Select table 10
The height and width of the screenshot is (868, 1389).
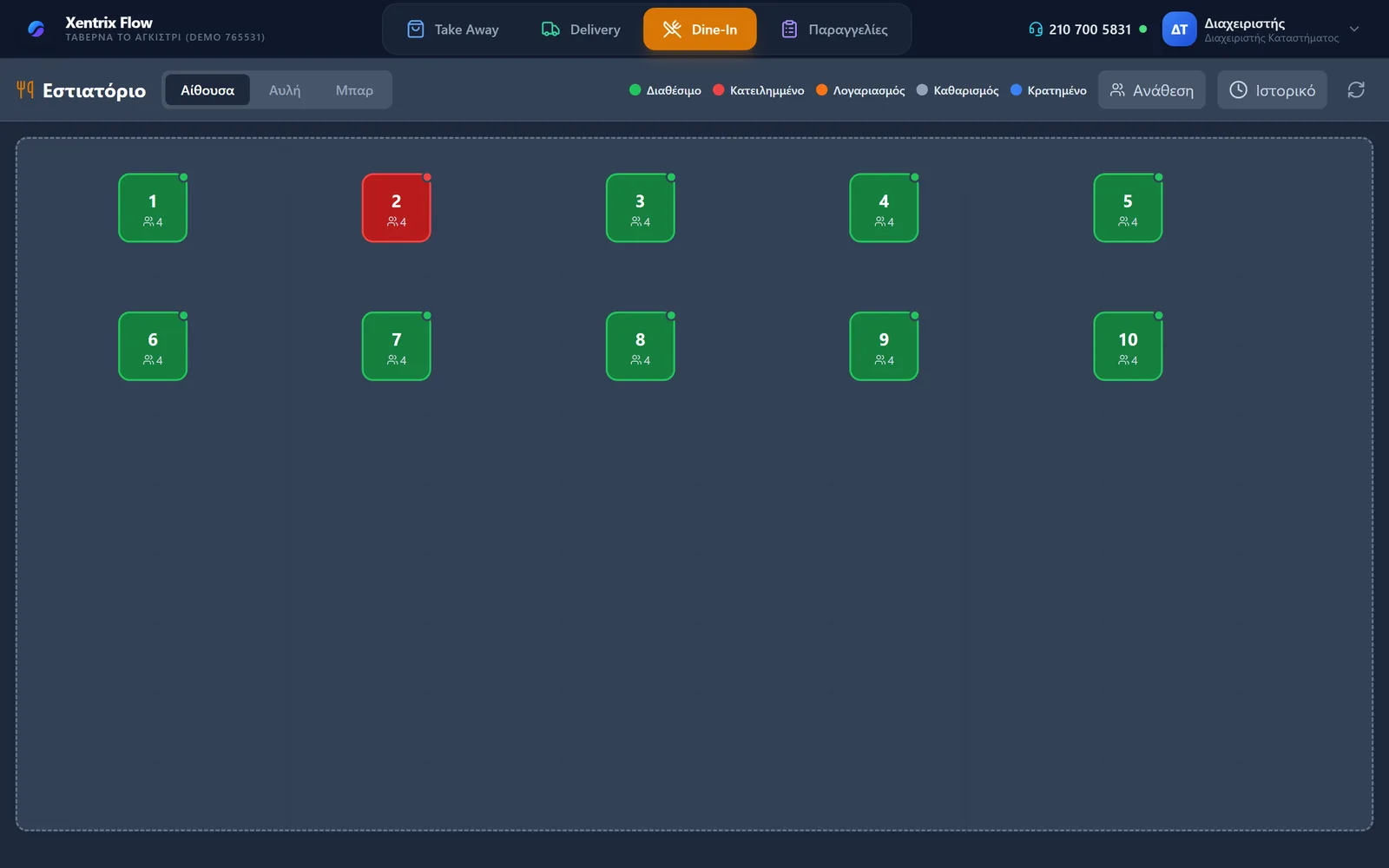point(1128,346)
